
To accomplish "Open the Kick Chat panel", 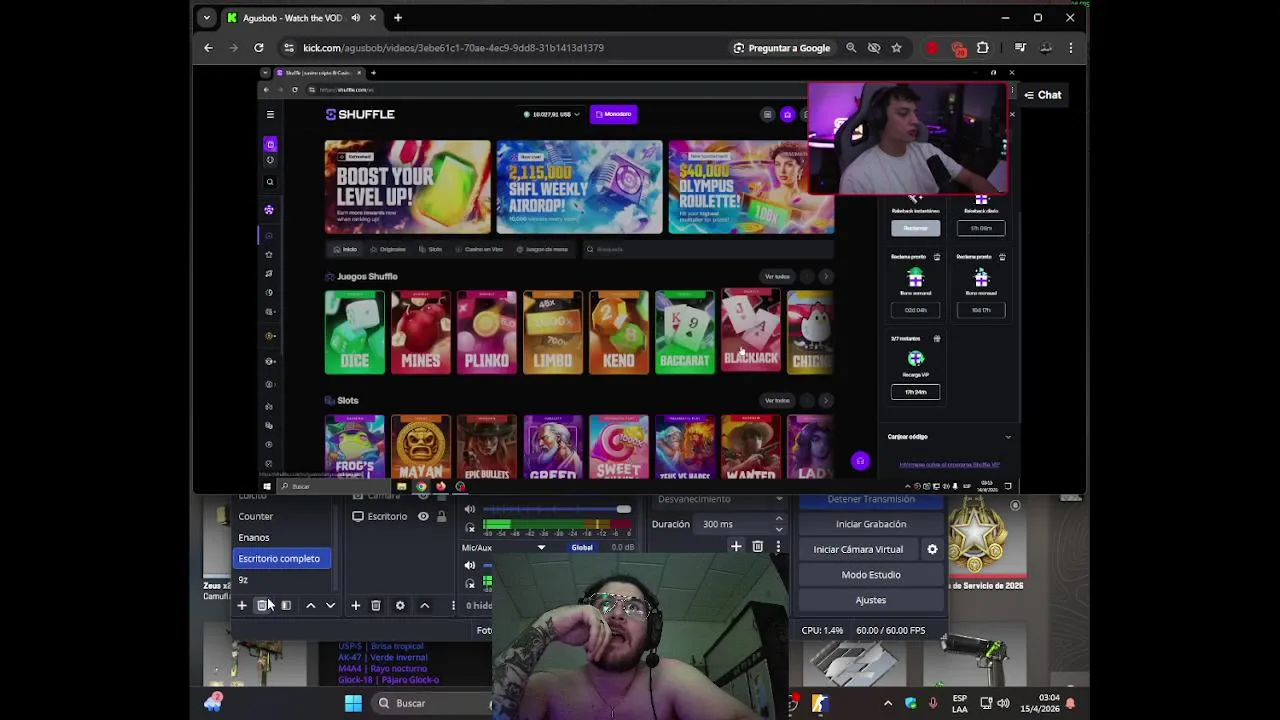I will [x=1042, y=95].
